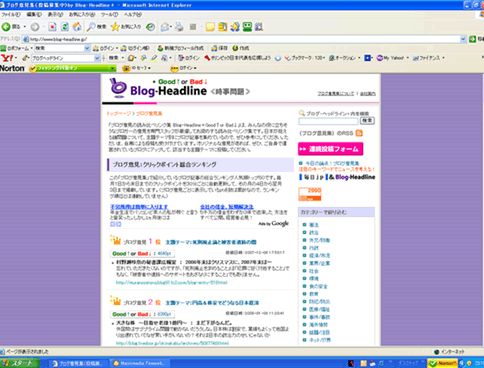Click the Blog-Headline RSS orange feed icon
The width and height of the screenshot is (484, 368).
(359, 133)
